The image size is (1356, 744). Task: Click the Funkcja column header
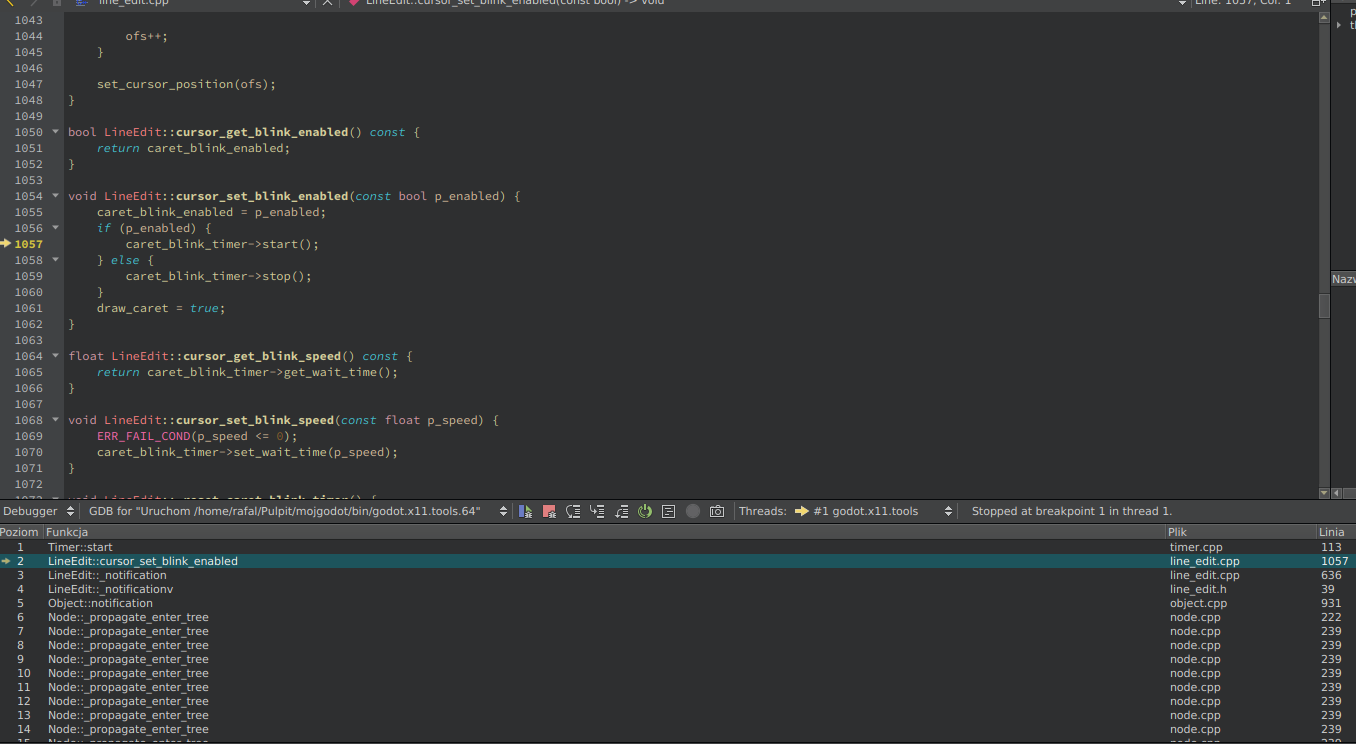pyautogui.click(x=604, y=532)
